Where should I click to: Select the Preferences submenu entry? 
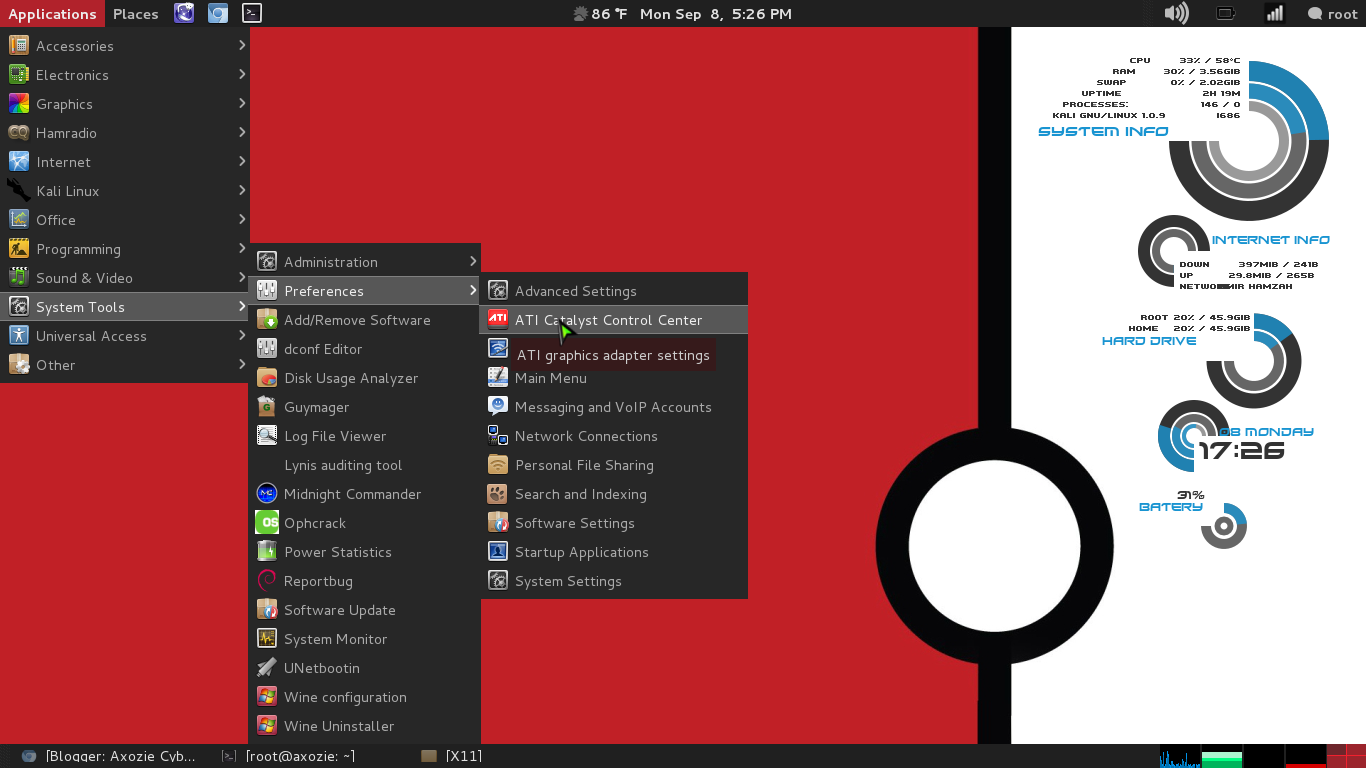(x=365, y=291)
